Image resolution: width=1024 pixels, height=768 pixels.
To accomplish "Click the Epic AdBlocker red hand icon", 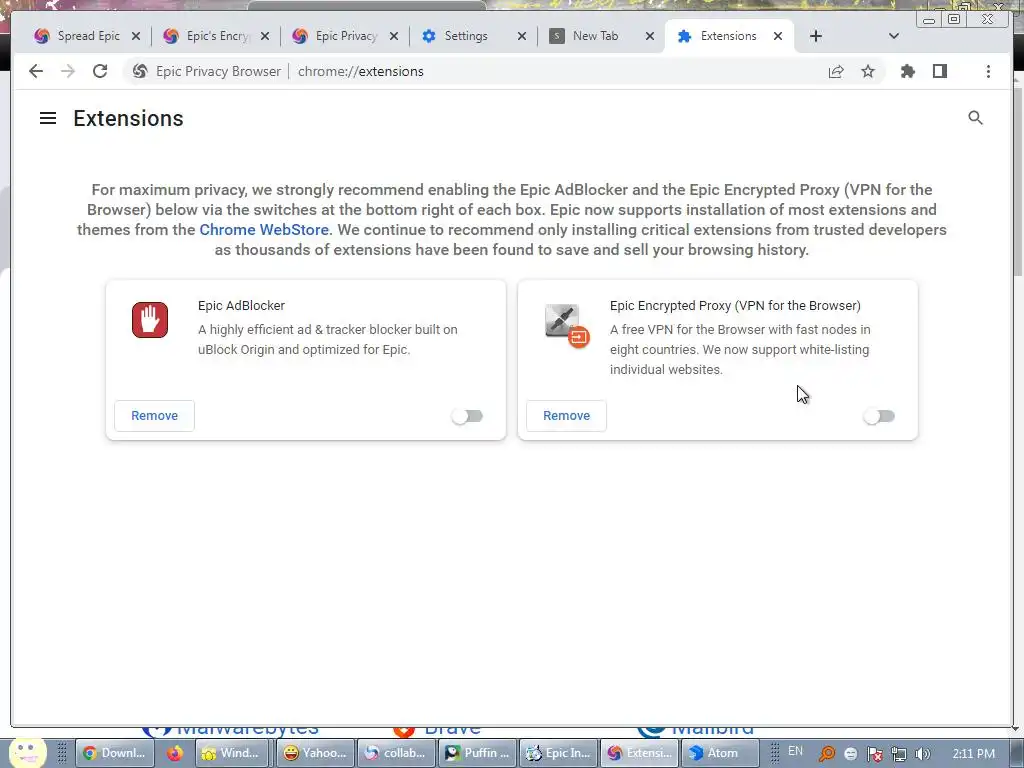I will click(x=150, y=320).
